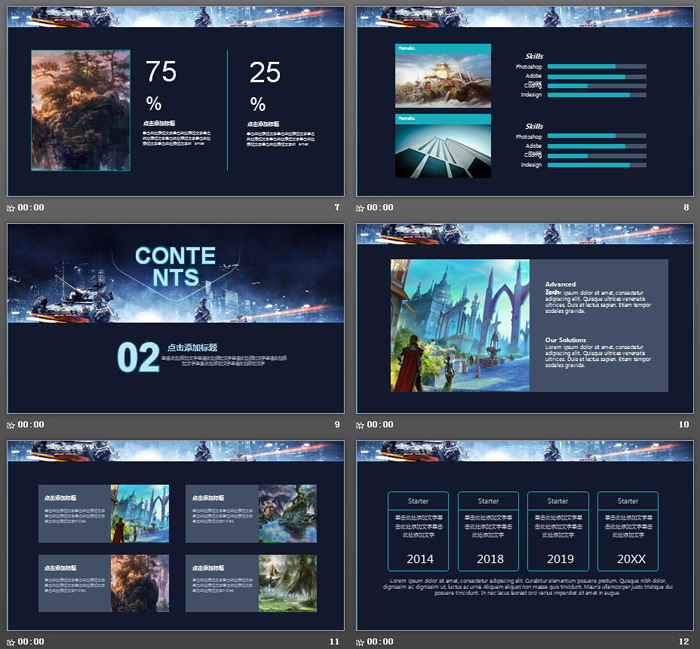The height and width of the screenshot is (649, 700).
Task: Click the 25 percent figure on slide 7
Action: point(265,85)
